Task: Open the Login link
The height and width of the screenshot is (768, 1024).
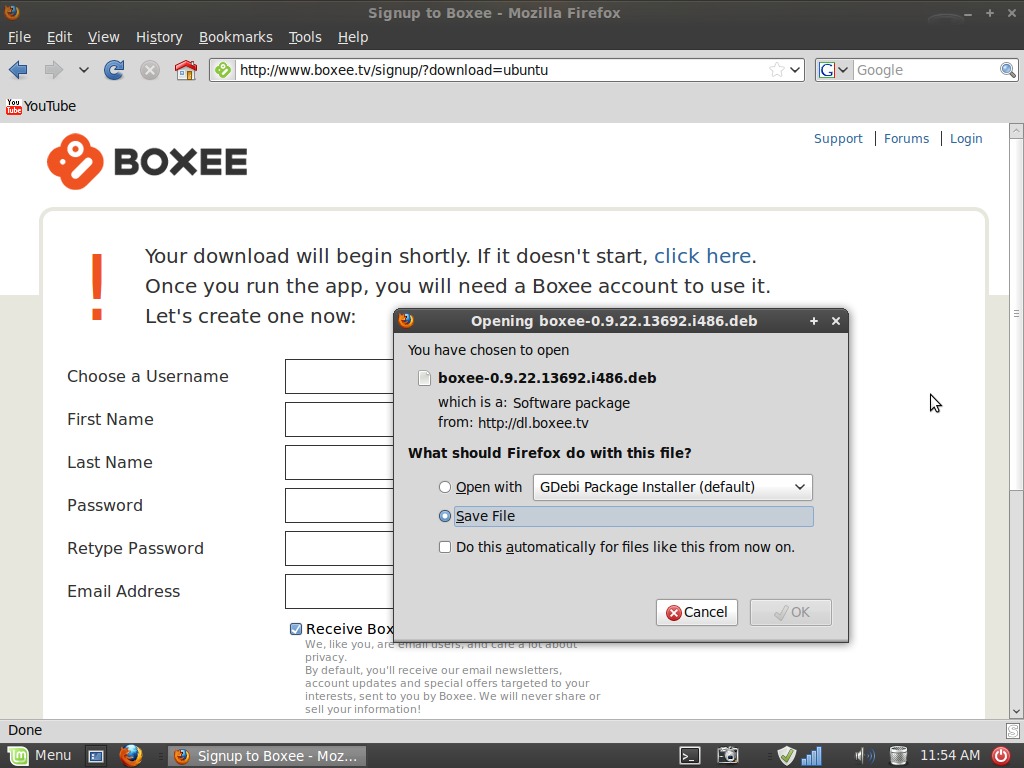Action: 966,138
